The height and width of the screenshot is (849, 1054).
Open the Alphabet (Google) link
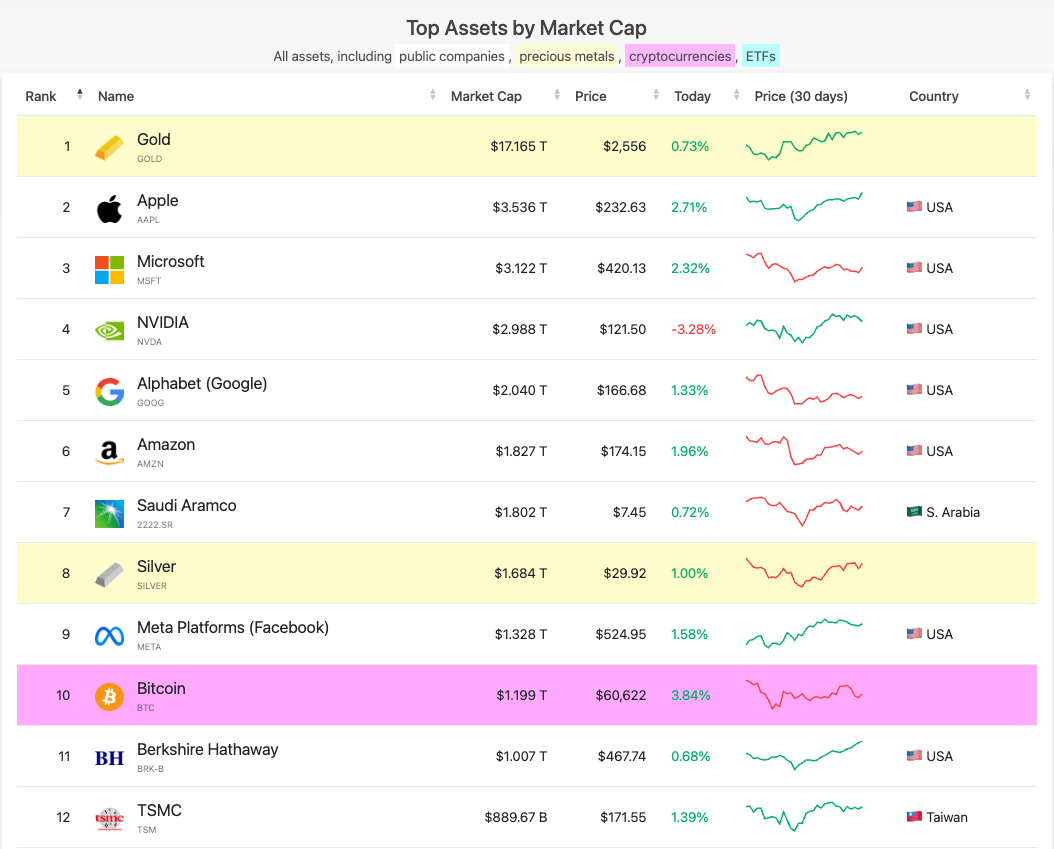point(202,383)
